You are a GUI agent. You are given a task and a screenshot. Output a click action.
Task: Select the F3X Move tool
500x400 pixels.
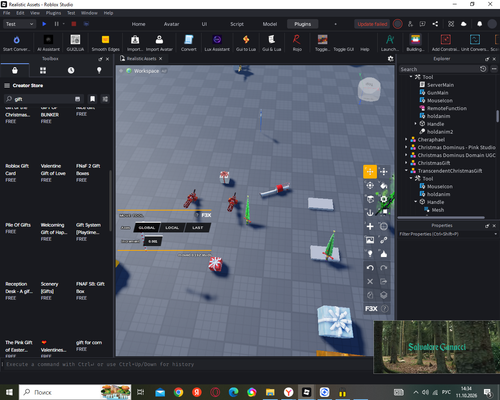click(370, 172)
